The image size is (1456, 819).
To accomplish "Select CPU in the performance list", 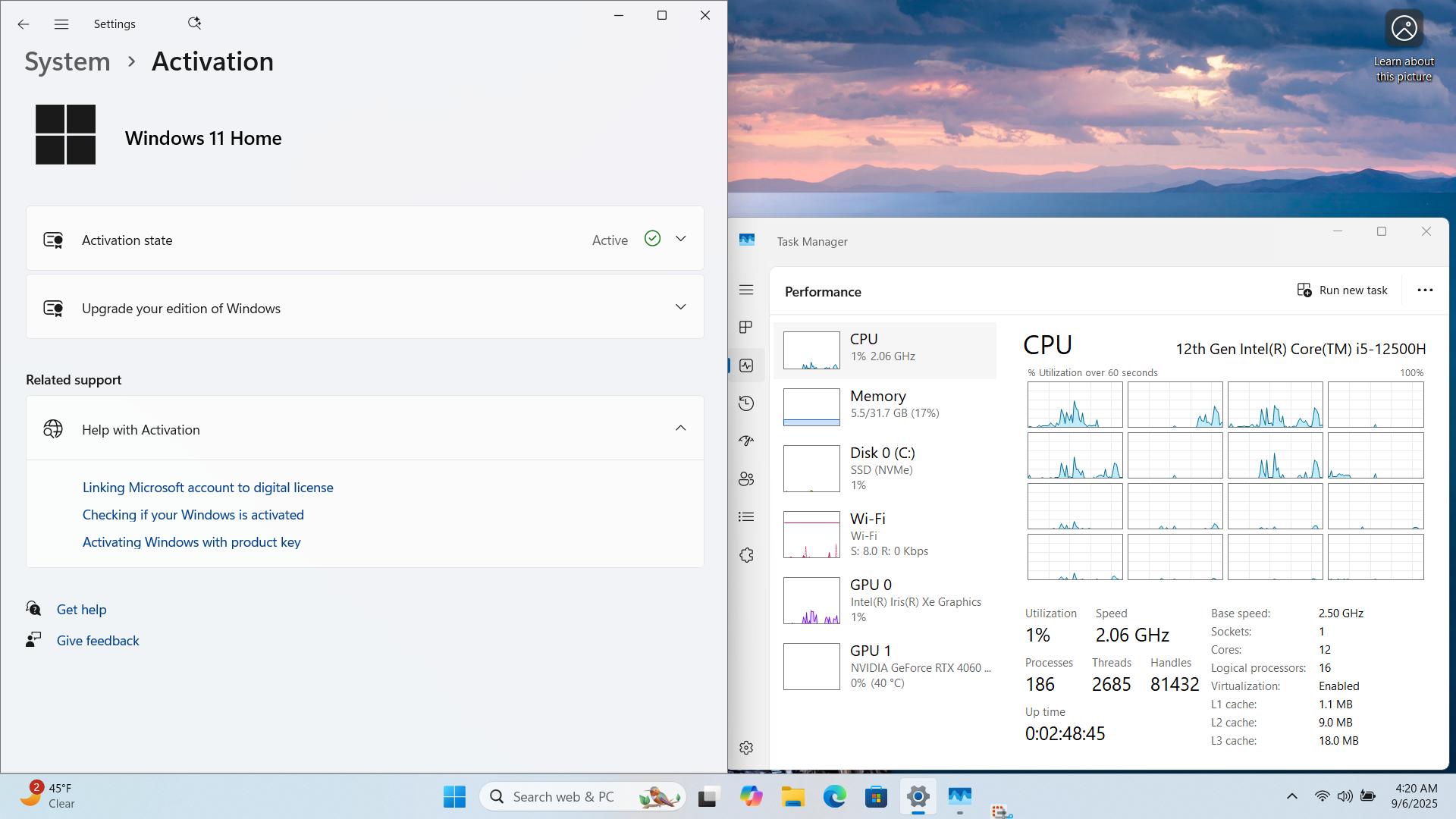I will (884, 350).
